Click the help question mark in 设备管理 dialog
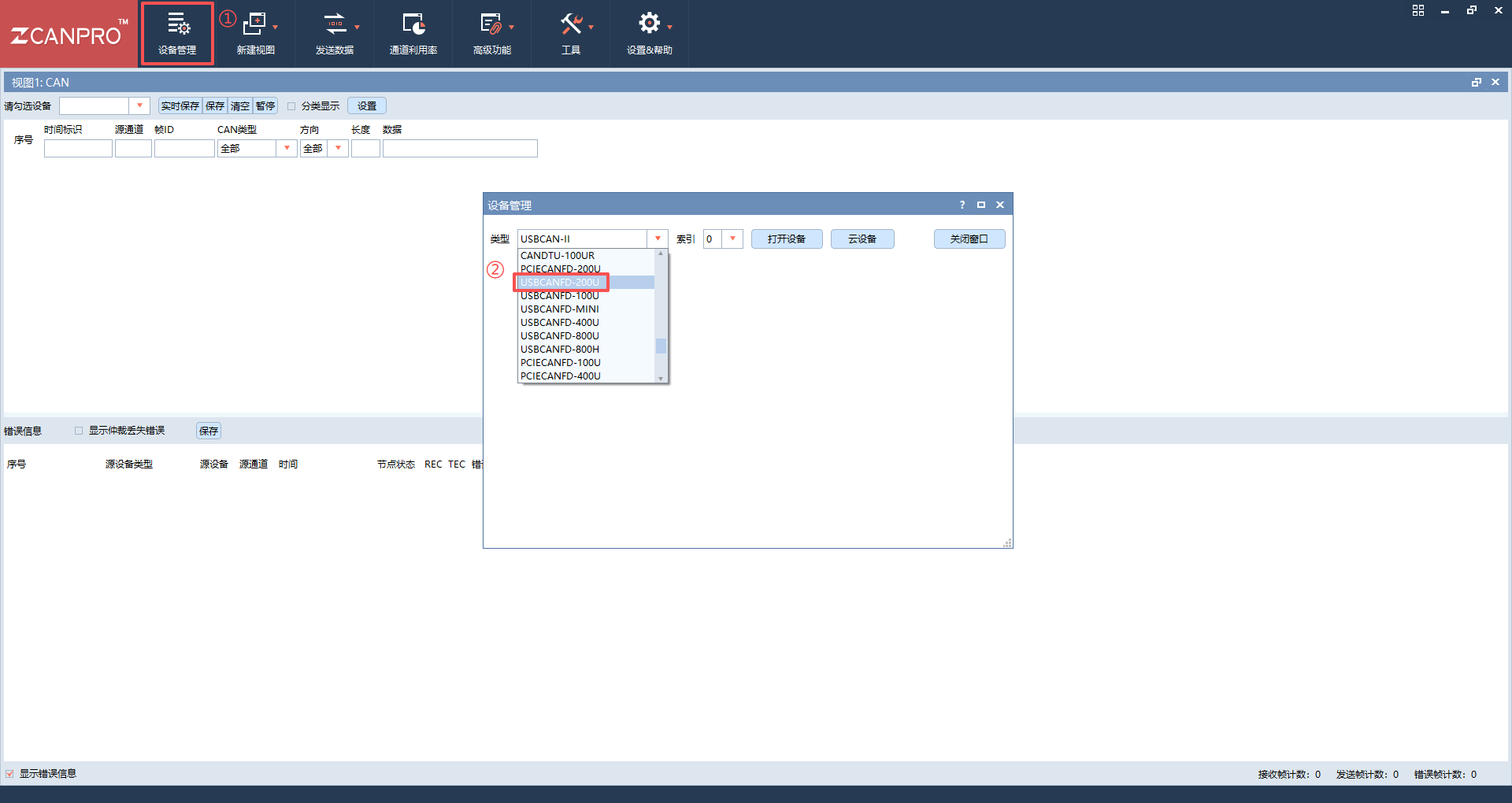Viewport: 1512px width, 803px height. (x=962, y=205)
